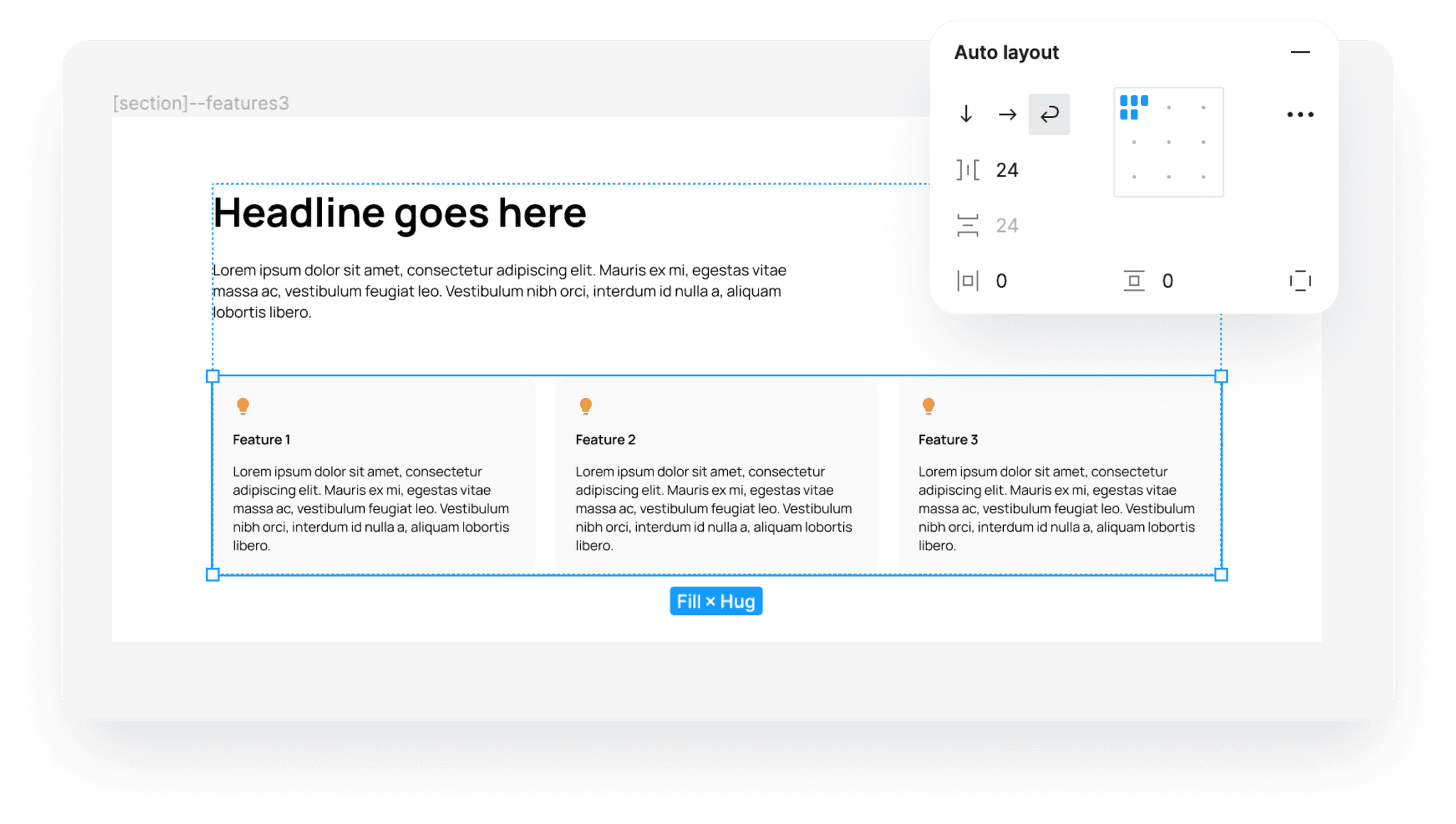Select the frame name [section]--features3

(201, 102)
